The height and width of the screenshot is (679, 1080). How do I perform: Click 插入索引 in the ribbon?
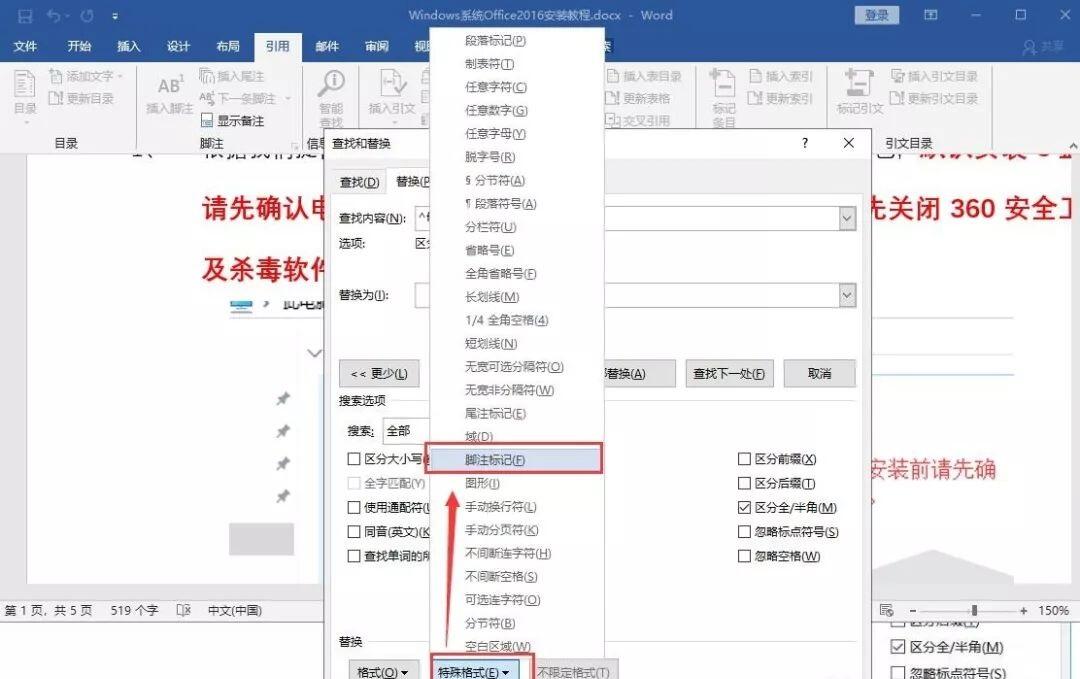point(781,76)
